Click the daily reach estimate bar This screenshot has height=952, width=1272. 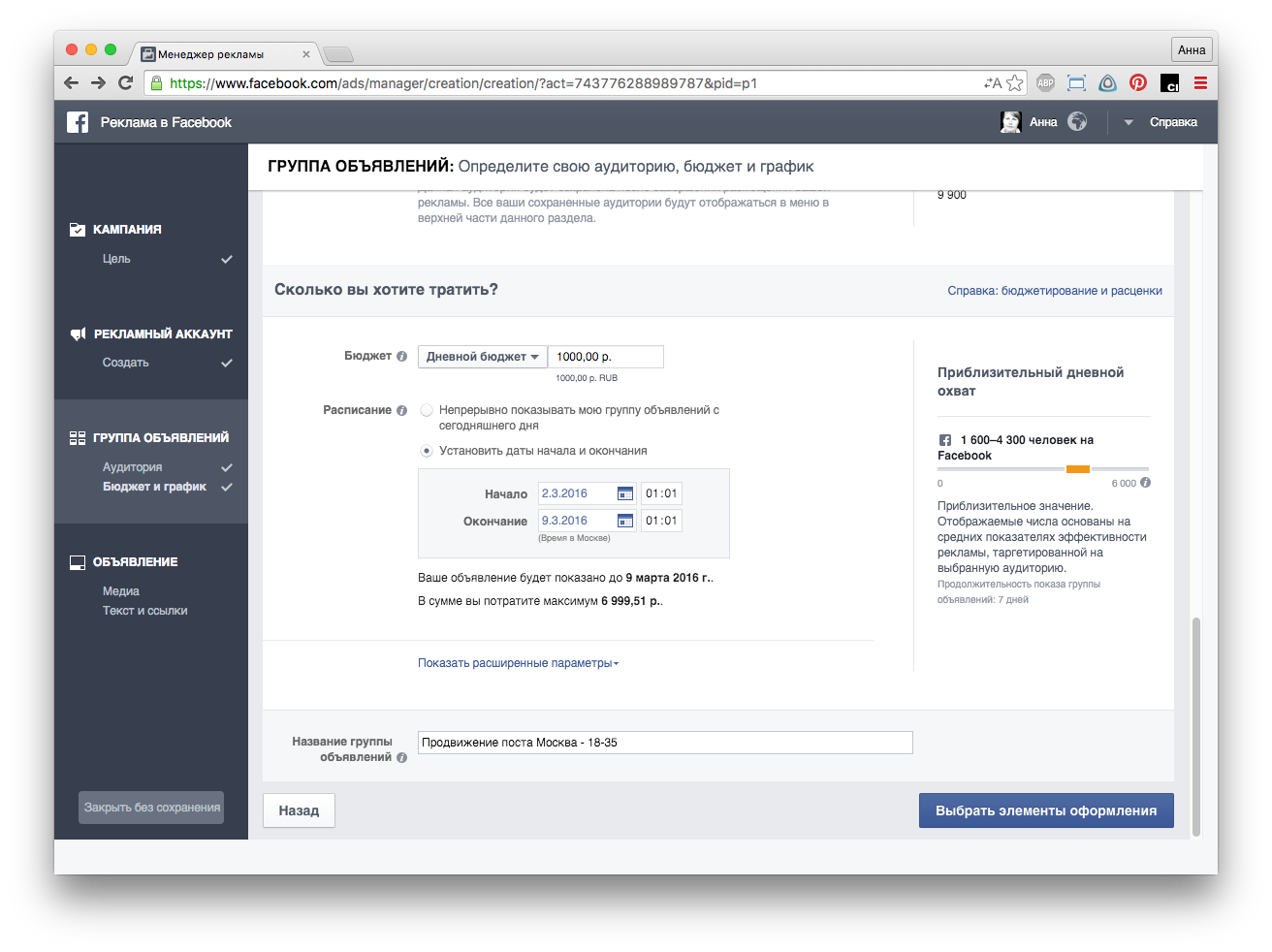pos(1042,469)
